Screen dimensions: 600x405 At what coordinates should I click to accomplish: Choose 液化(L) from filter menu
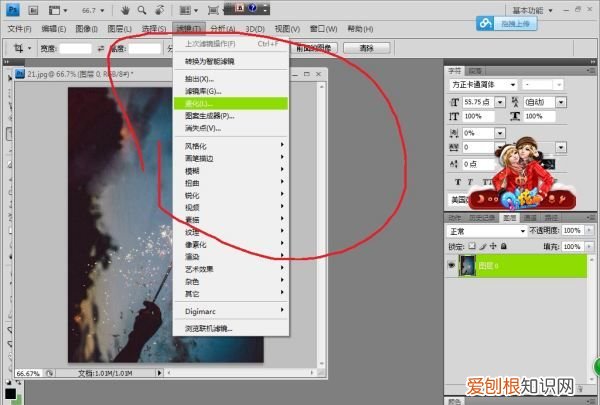click(x=231, y=103)
